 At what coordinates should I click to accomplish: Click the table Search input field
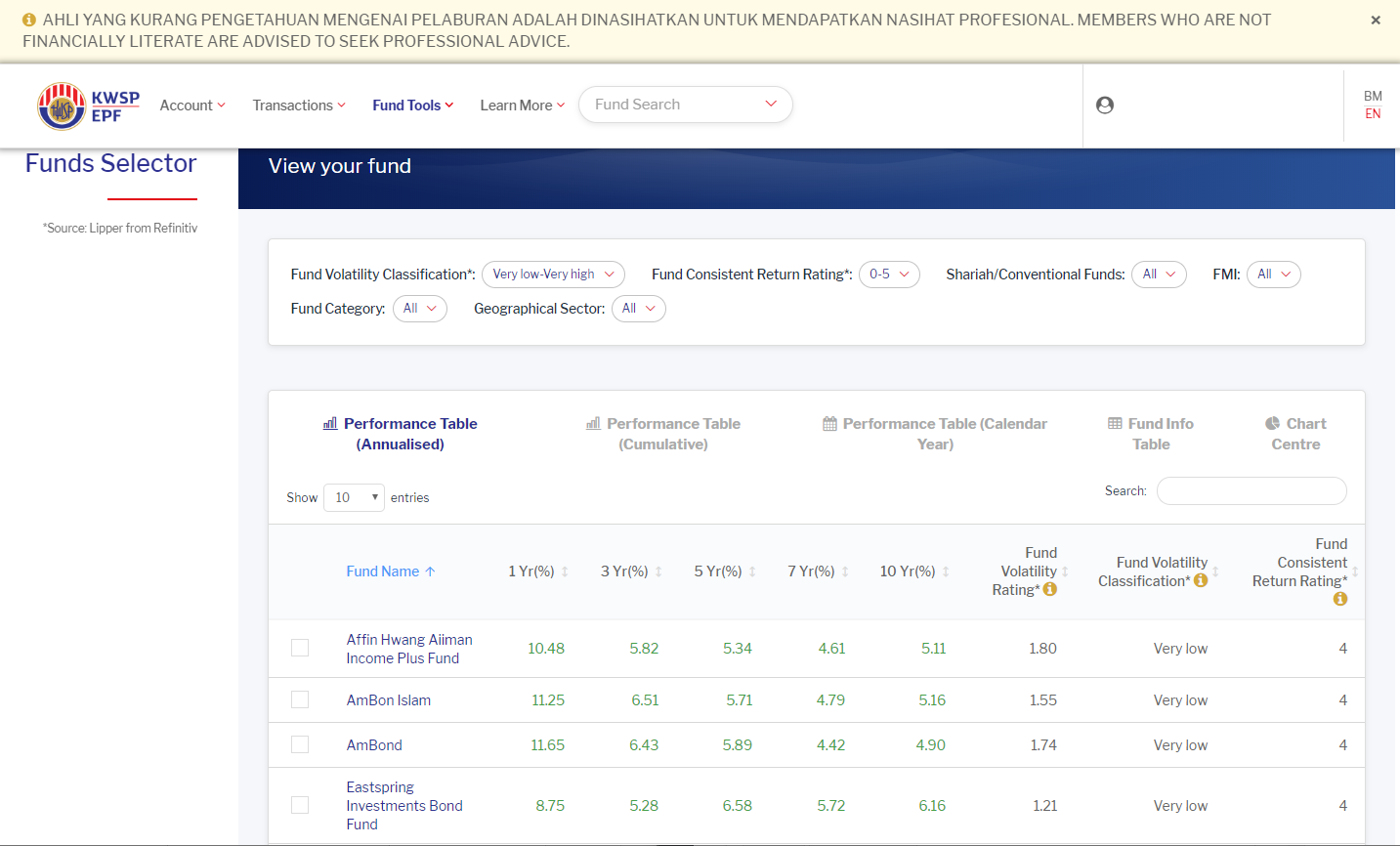(1251, 491)
